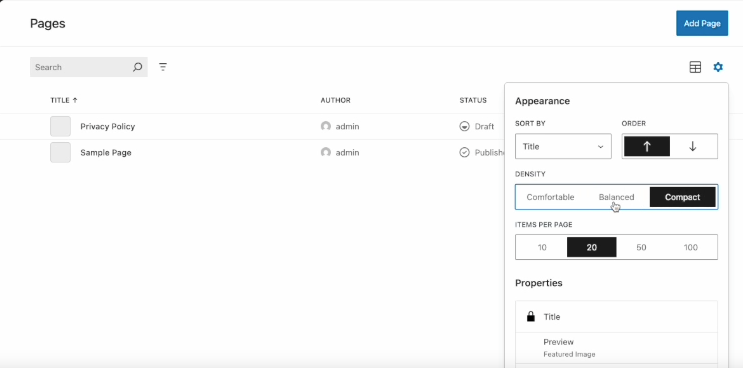This screenshot has width=743, height=368.
Task: Click the Title column header
Action: click(x=64, y=100)
